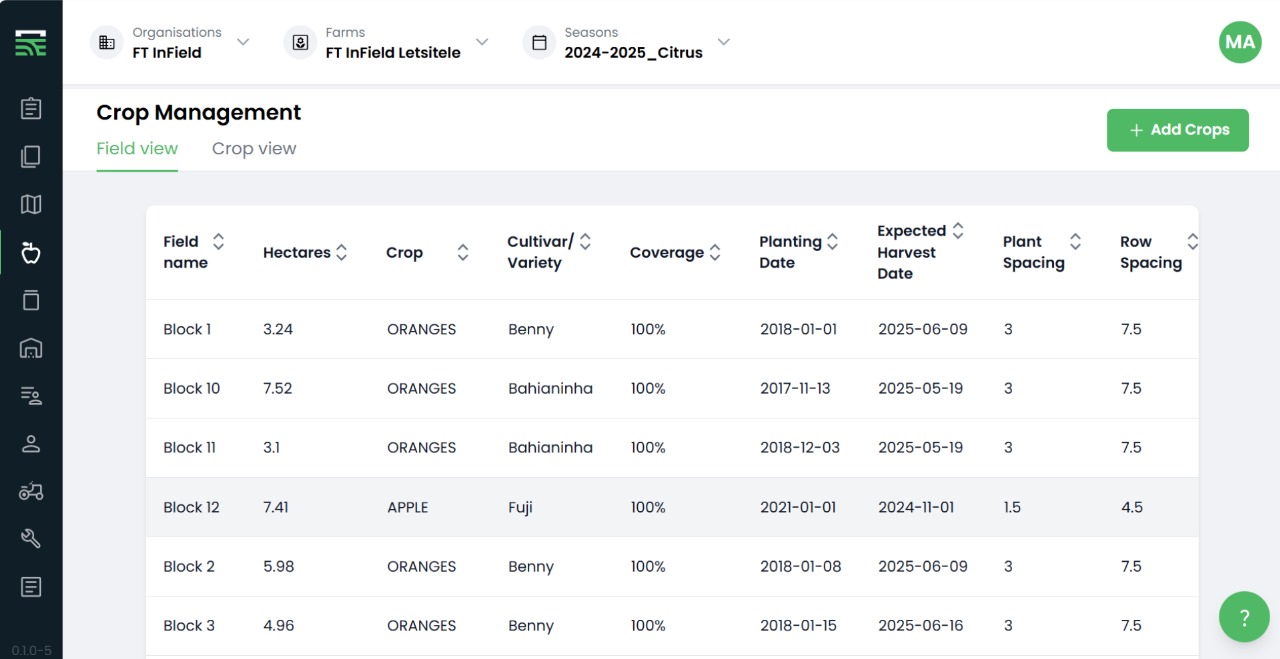Open the person users sidebar icon
This screenshot has height=659, width=1280.
[x=31, y=444]
